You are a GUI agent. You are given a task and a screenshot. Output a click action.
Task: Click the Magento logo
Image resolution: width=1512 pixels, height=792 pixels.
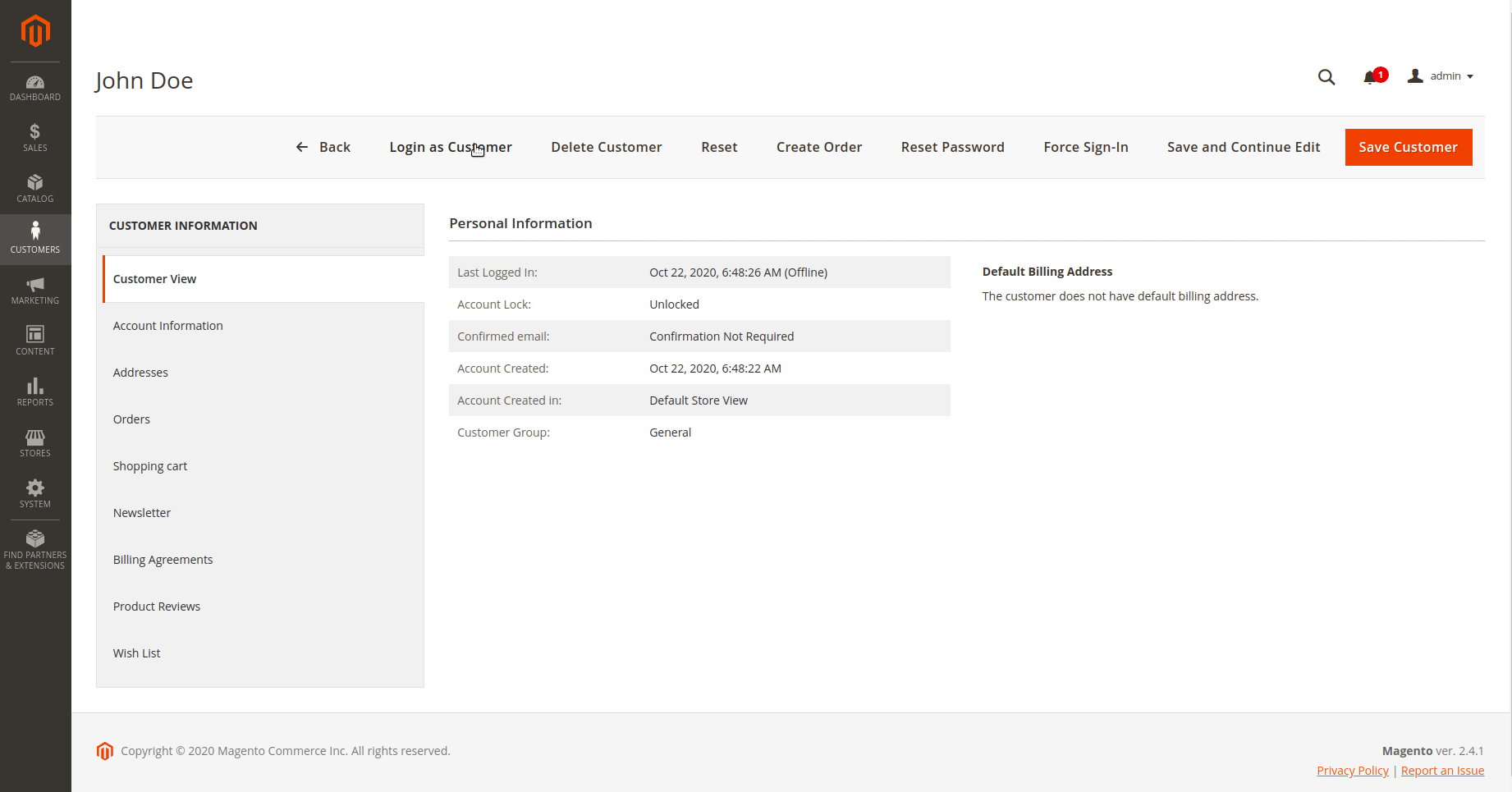tap(34, 31)
